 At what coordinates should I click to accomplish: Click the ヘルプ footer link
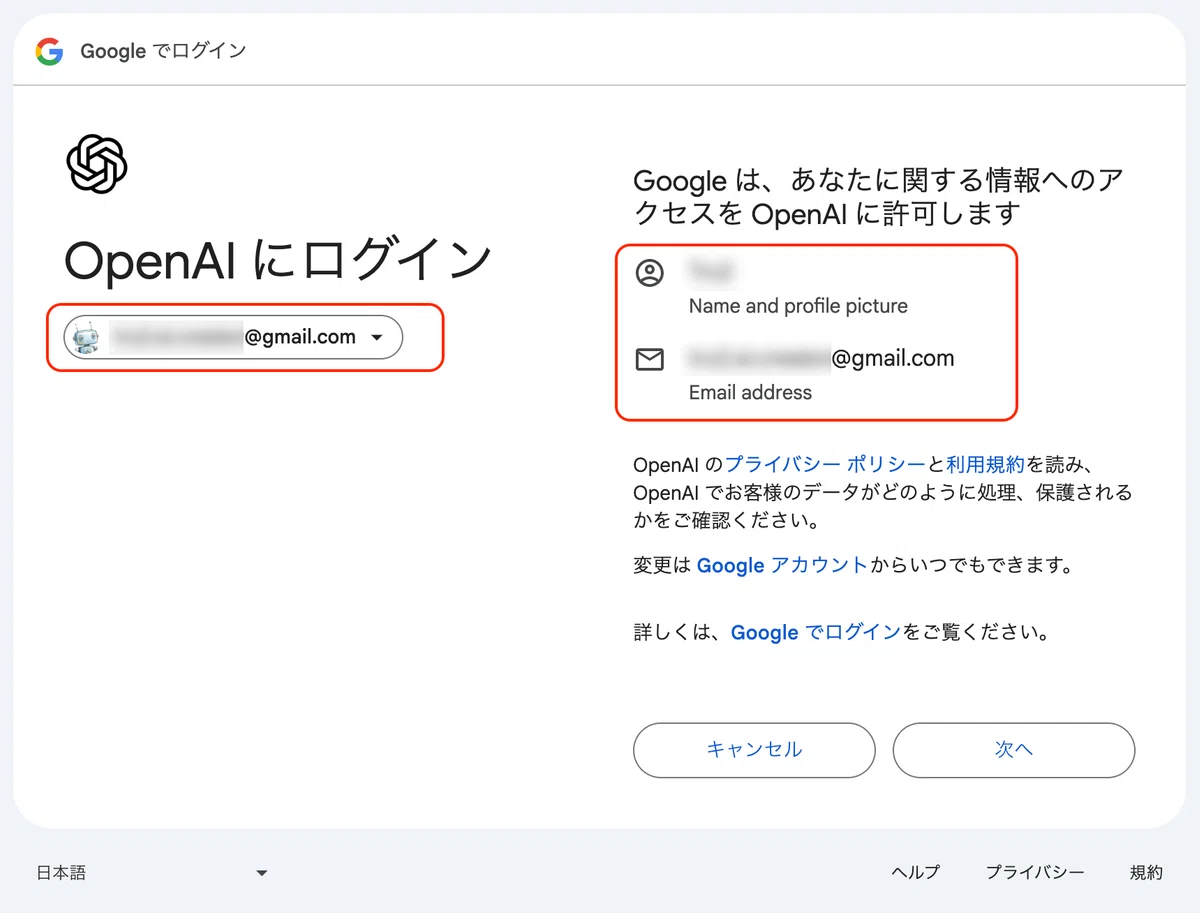click(916, 873)
